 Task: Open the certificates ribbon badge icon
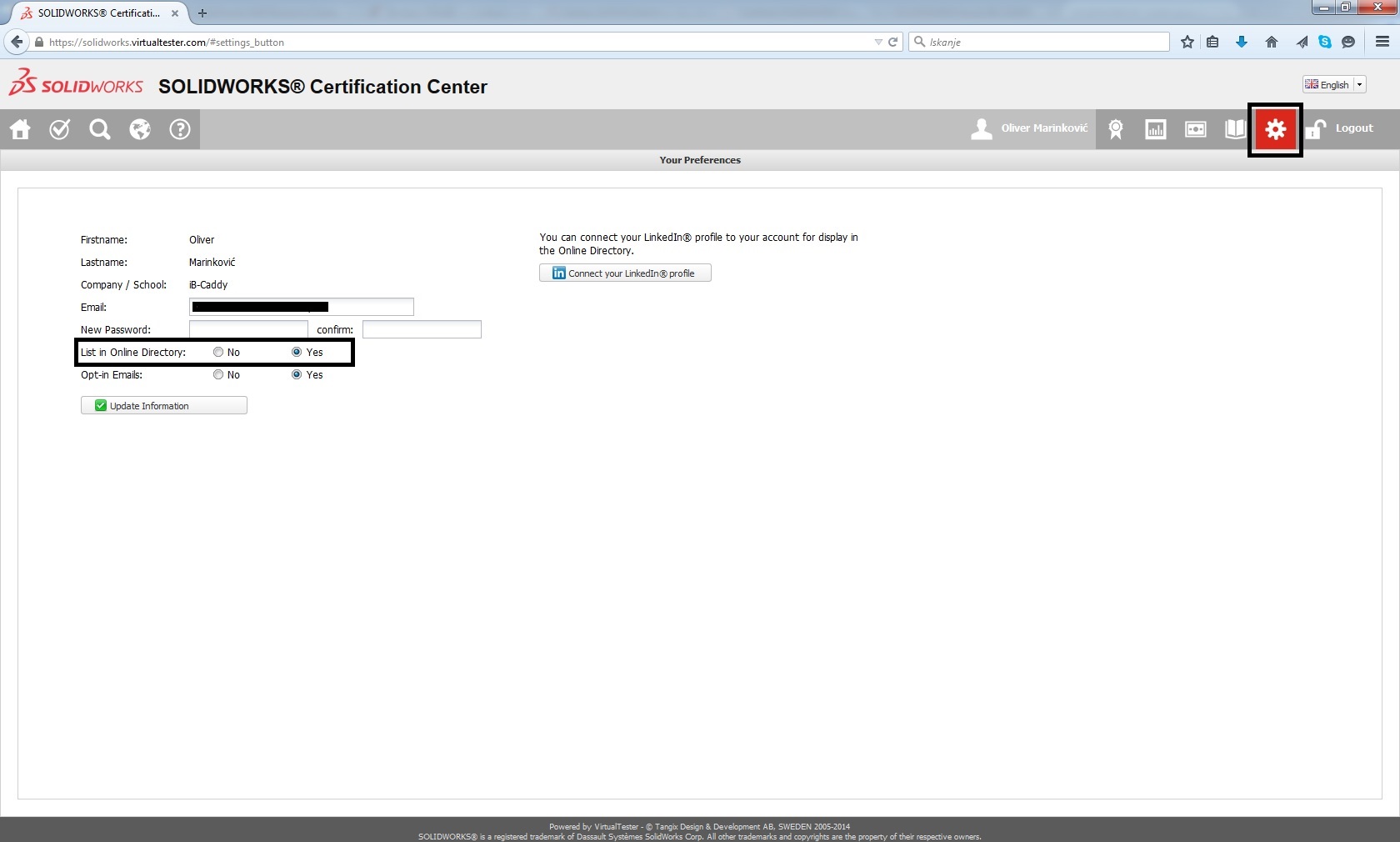1116,129
